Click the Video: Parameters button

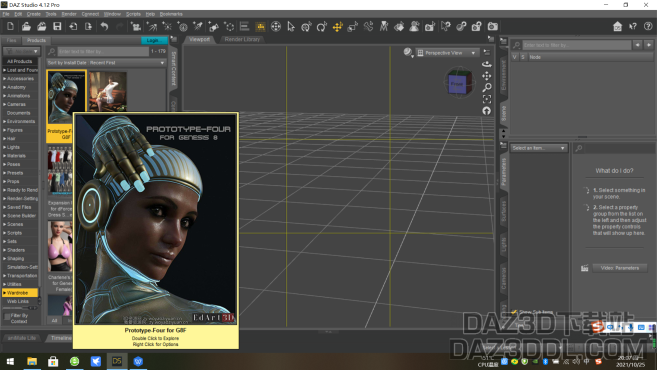[x=620, y=268]
